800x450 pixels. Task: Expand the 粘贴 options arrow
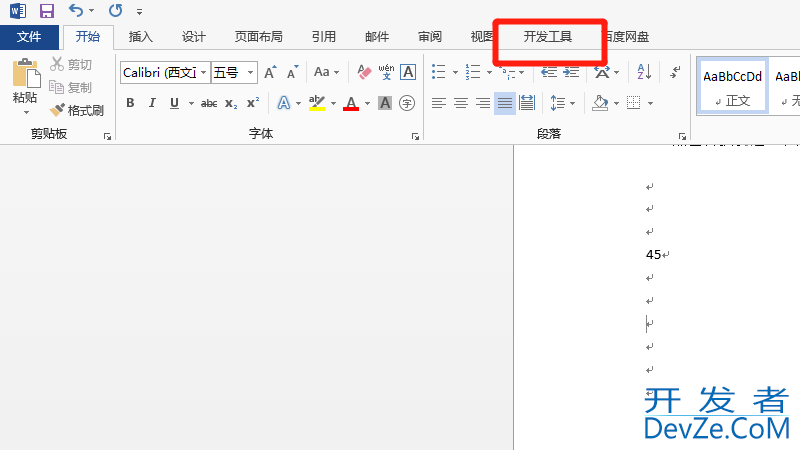(26, 112)
